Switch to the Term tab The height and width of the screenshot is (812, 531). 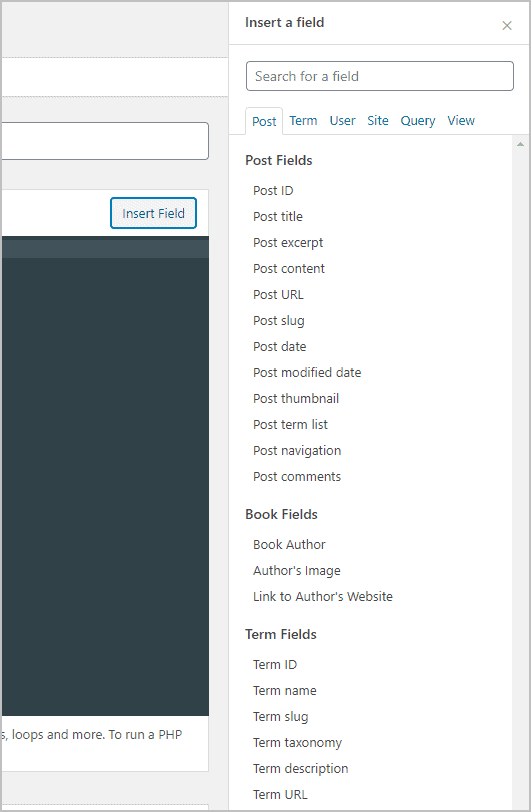pos(303,121)
